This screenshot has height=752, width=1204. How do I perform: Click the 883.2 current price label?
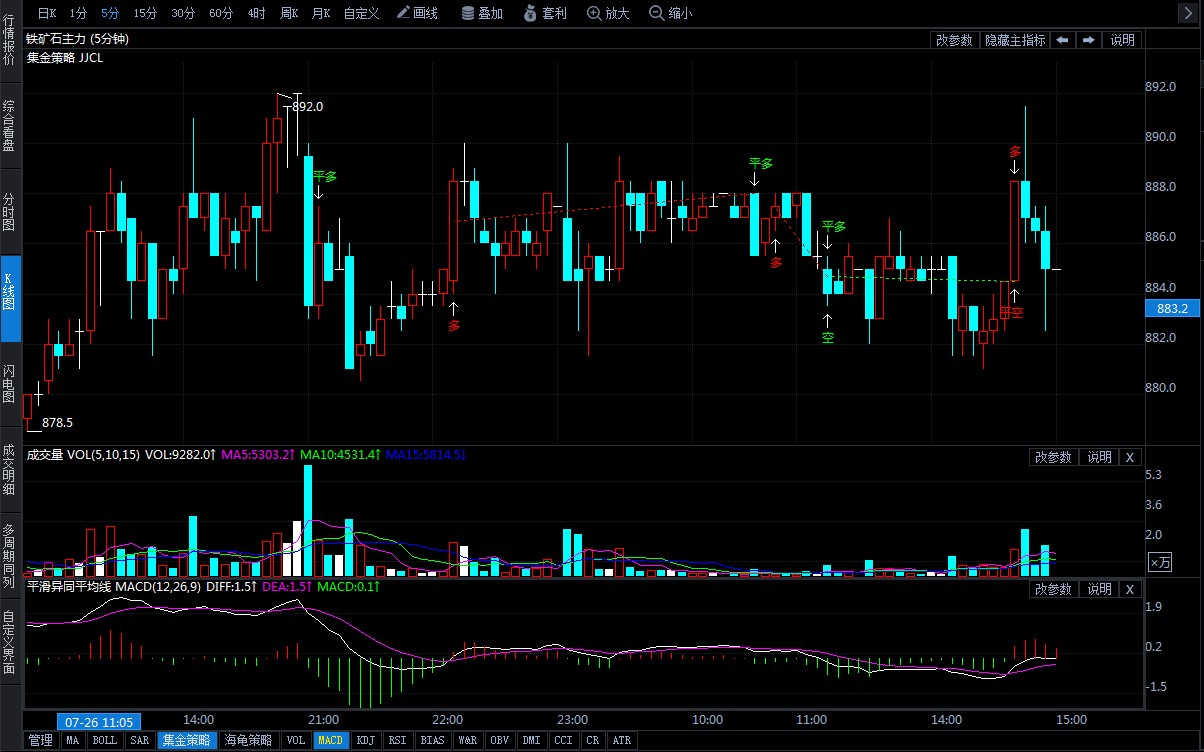coord(1172,309)
